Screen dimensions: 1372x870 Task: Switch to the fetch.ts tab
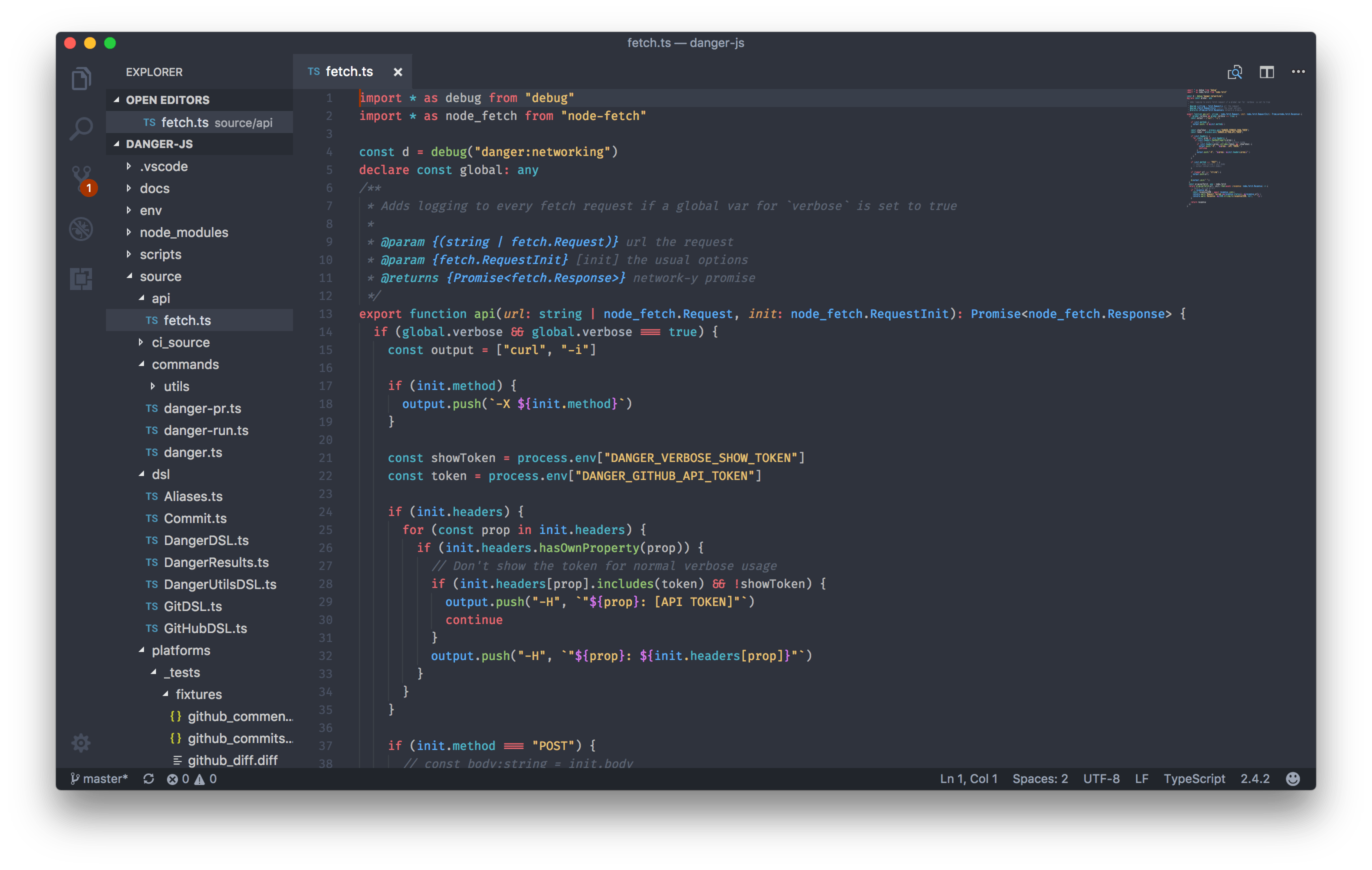[348, 71]
